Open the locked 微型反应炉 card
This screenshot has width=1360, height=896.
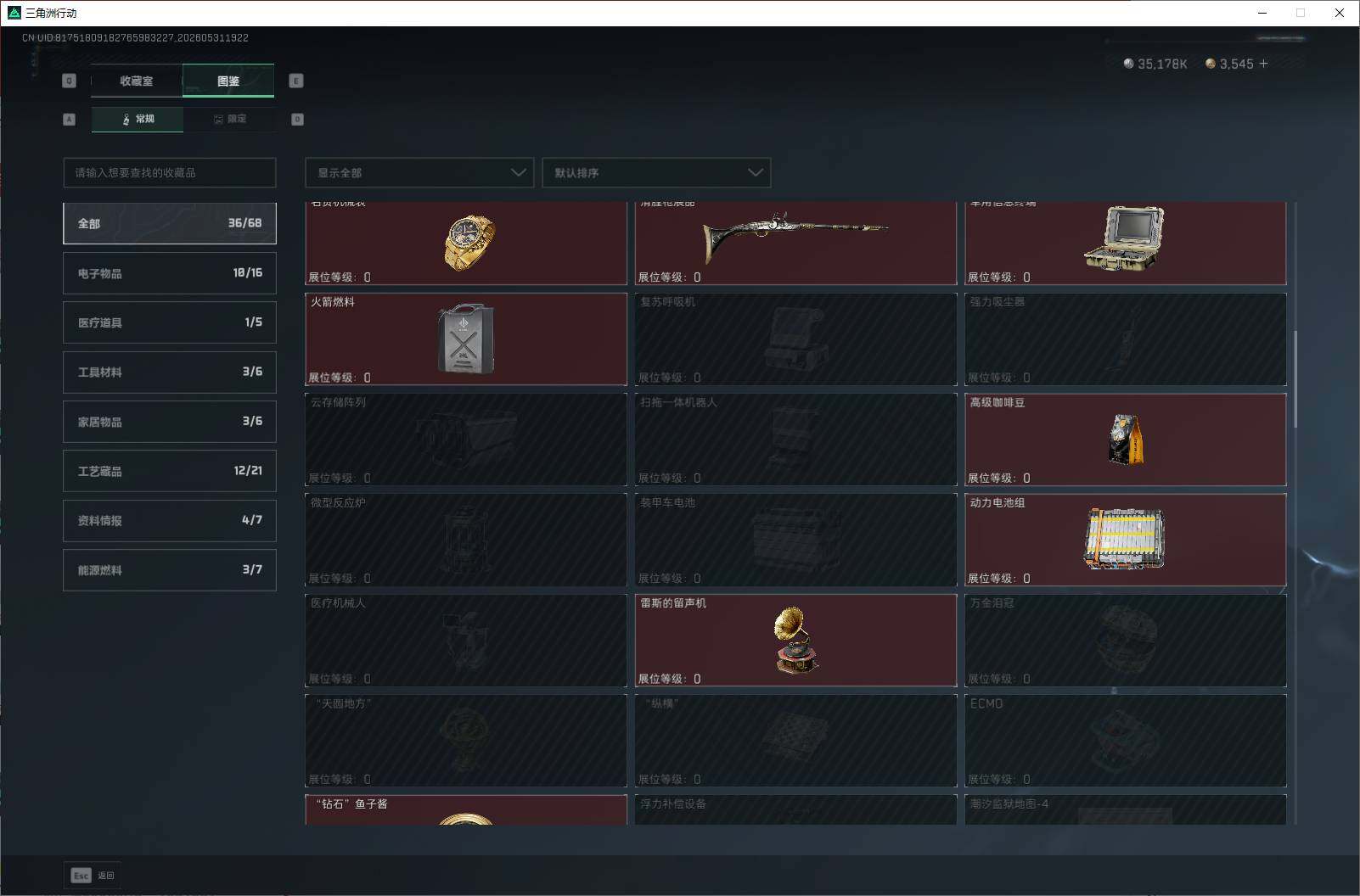(x=466, y=540)
